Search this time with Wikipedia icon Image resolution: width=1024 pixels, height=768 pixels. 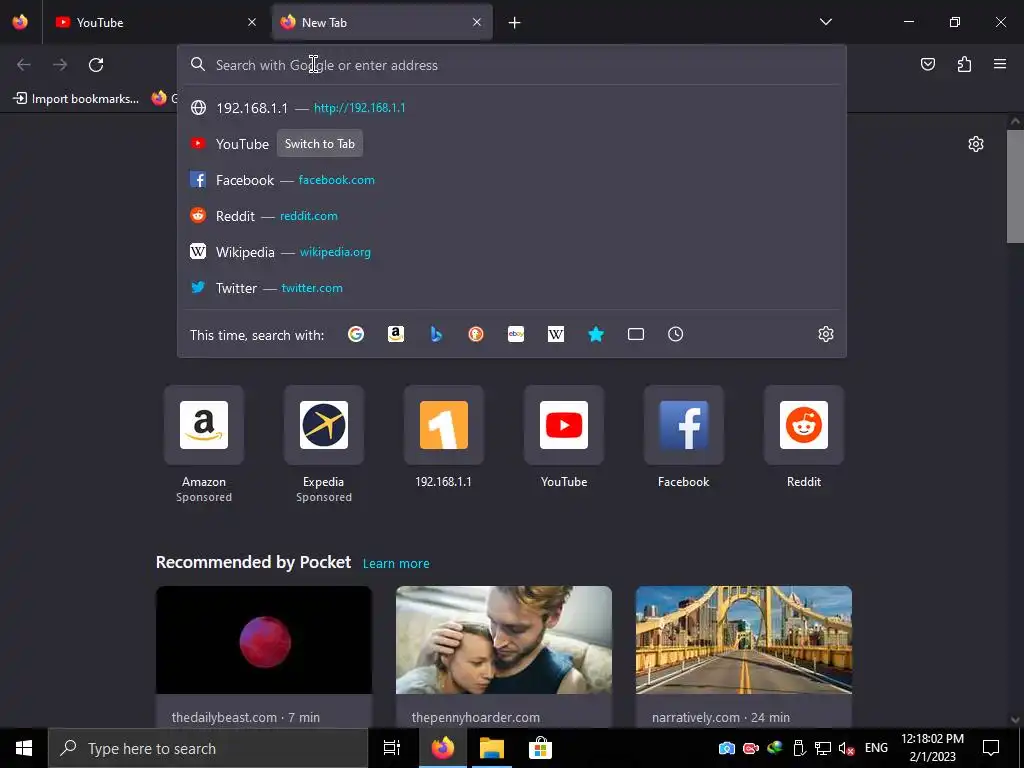pyautogui.click(x=556, y=334)
